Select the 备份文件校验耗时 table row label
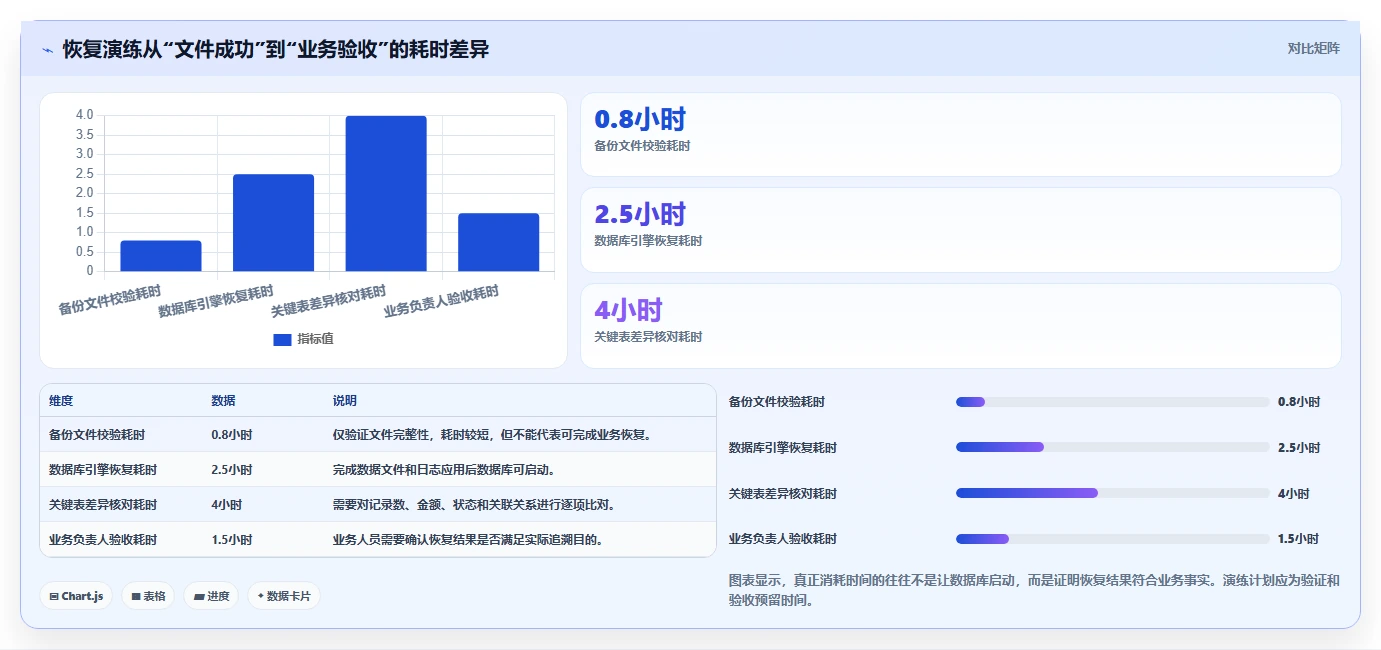The width and height of the screenshot is (1381, 650). pos(97,435)
